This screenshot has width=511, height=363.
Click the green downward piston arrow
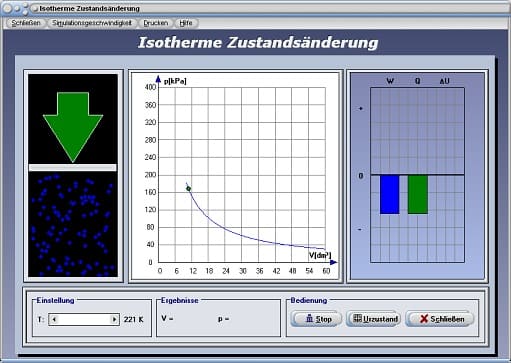point(73,127)
